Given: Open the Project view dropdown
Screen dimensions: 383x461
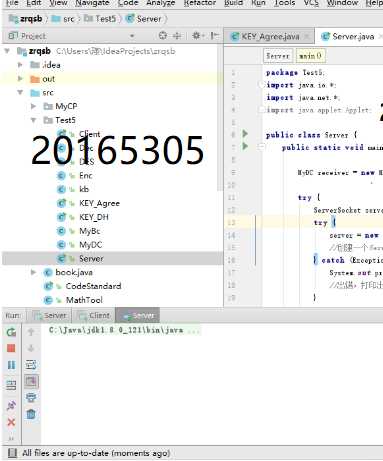Looking at the screenshot, I should pyautogui.click(x=132, y=36).
